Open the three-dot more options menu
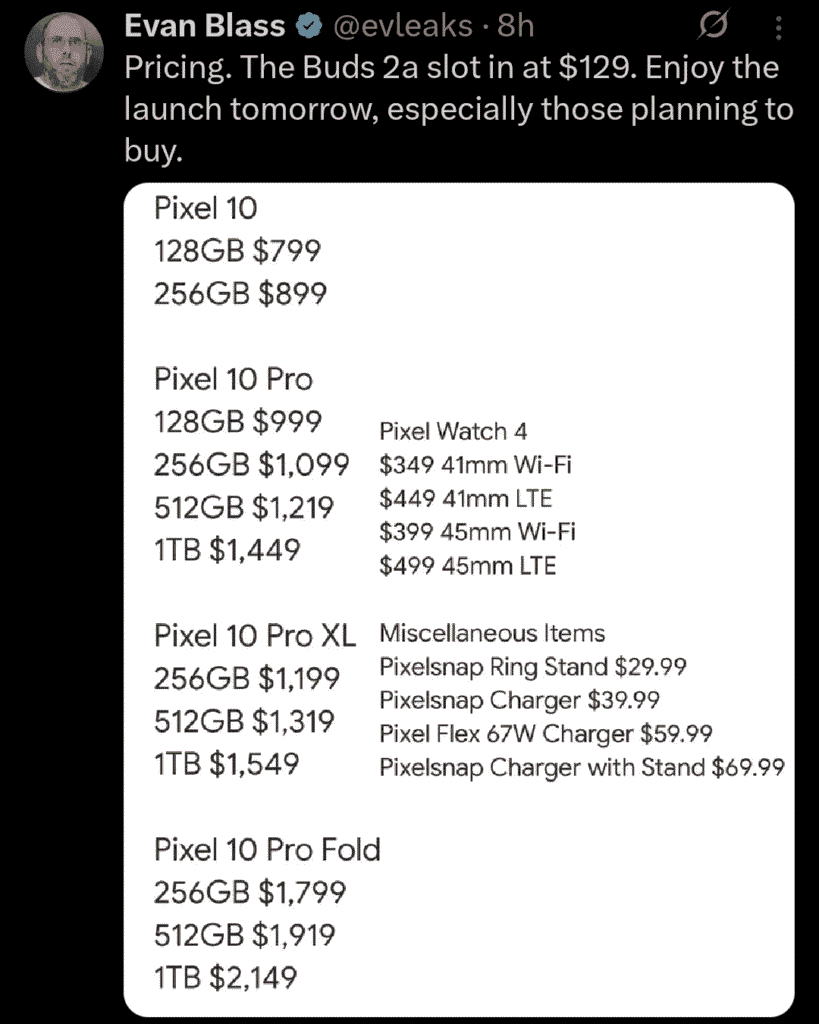 click(x=778, y=28)
